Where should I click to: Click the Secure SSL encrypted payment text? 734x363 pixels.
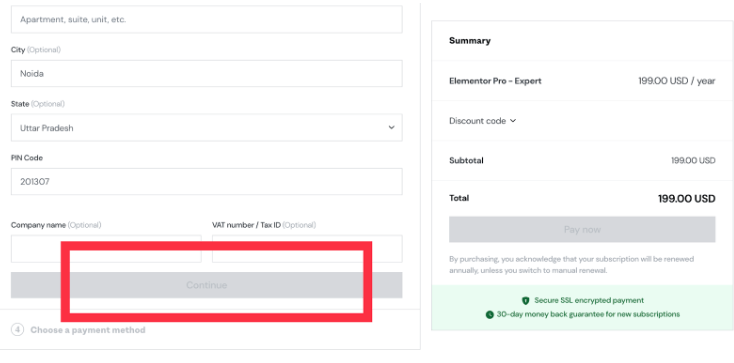coord(589,301)
